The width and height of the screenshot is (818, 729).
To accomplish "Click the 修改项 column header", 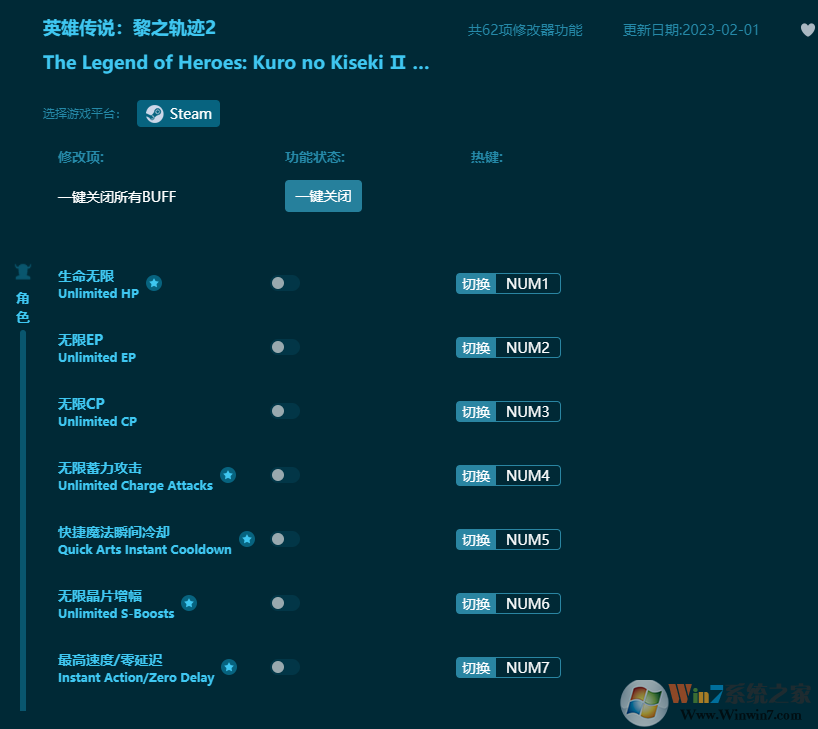I will [x=81, y=157].
